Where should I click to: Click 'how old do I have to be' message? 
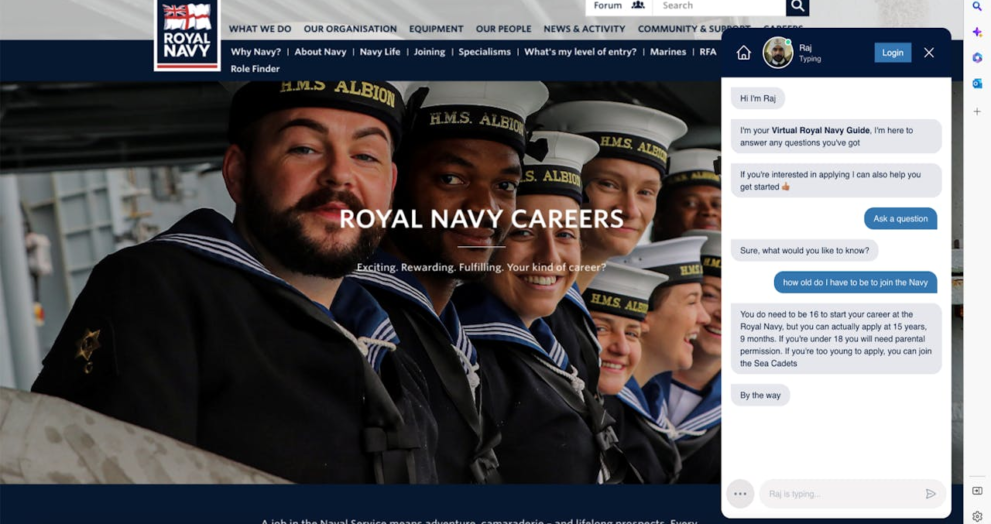click(x=855, y=283)
